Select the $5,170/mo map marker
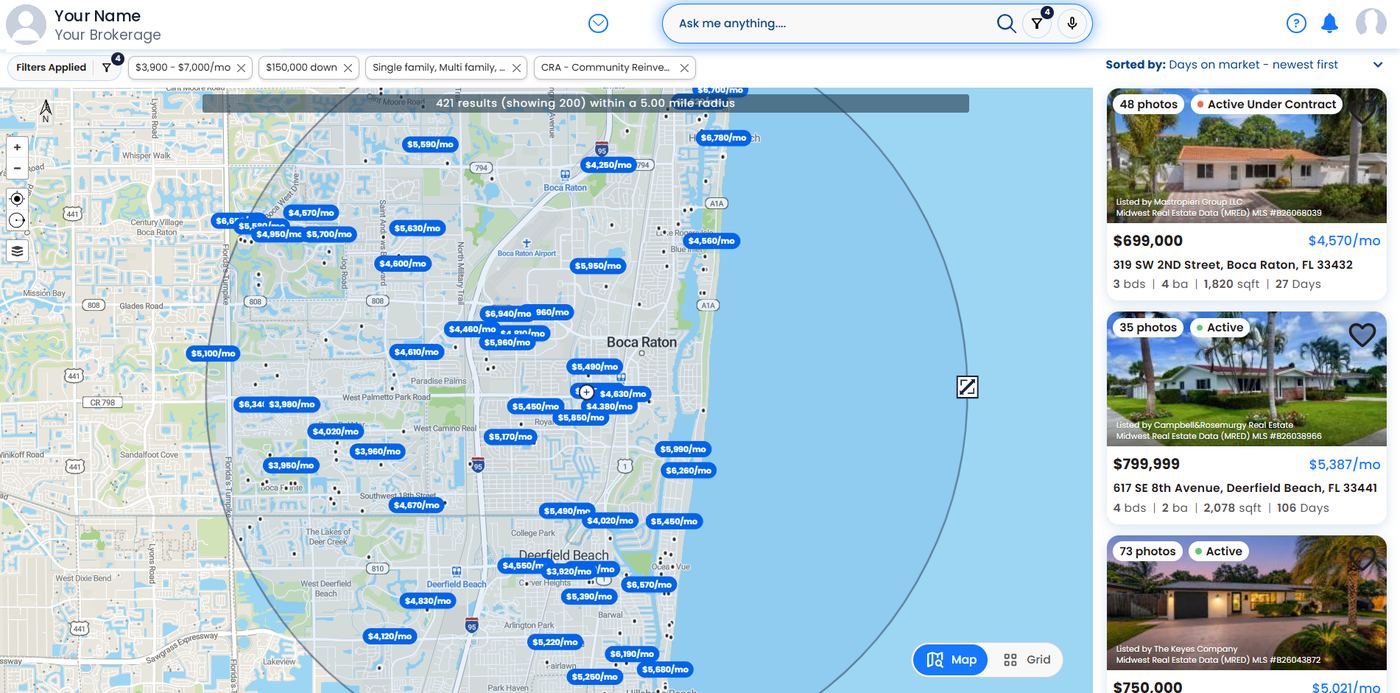The image size is (1400, 693). 510,437
